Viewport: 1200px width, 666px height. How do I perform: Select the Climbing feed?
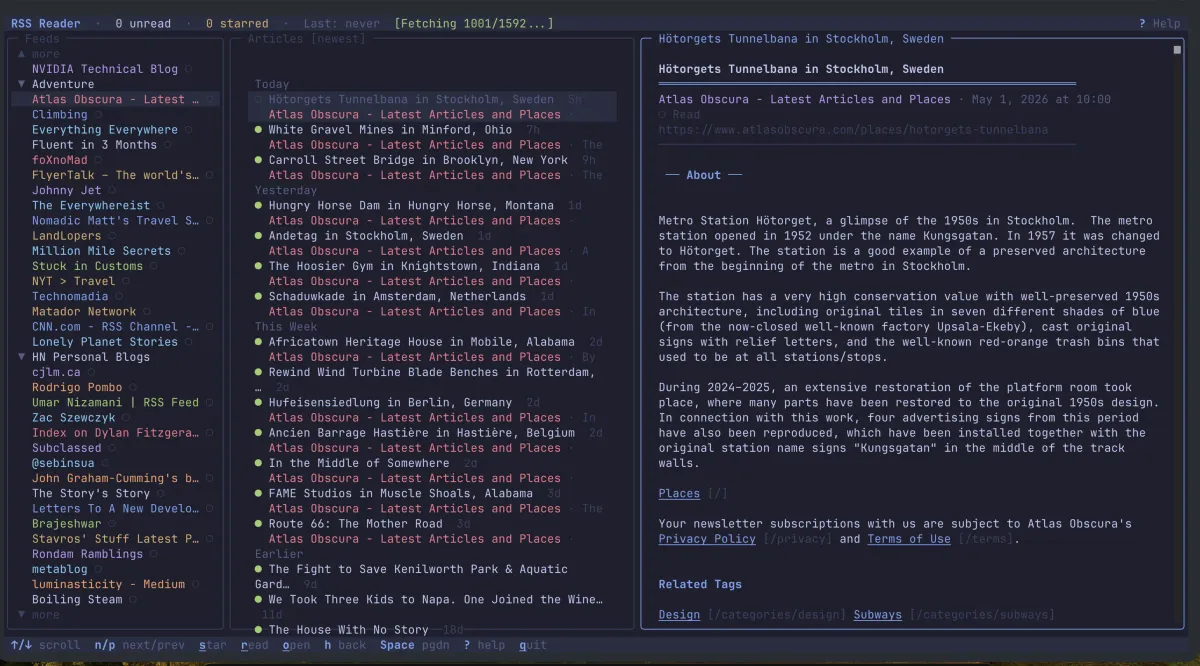point(60,114)
